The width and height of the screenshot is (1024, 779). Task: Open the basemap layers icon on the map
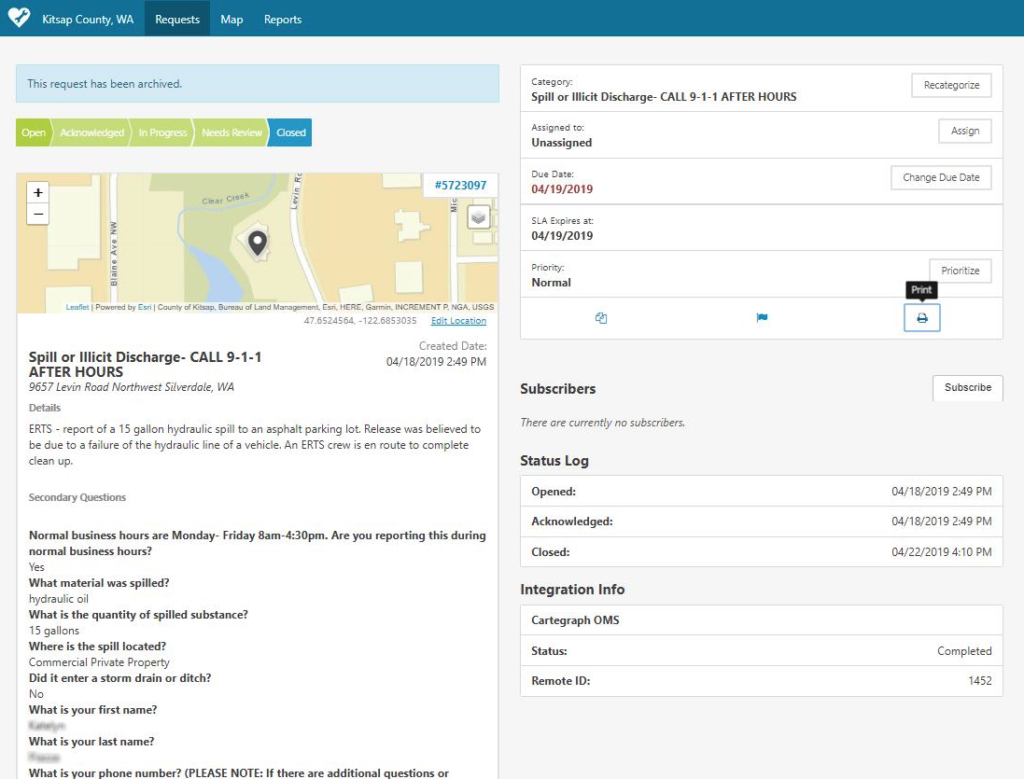coord(477,216)
